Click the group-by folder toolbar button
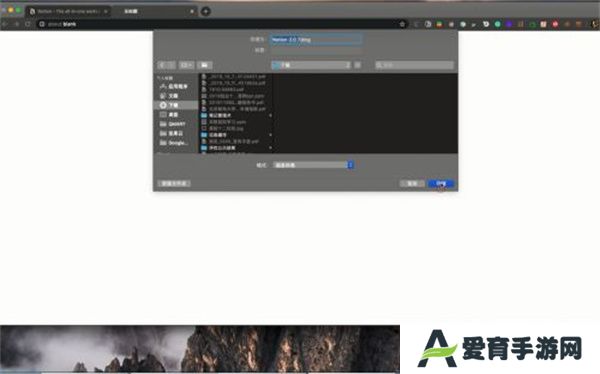Screen dimensions: 600x374 click(204, 65)
